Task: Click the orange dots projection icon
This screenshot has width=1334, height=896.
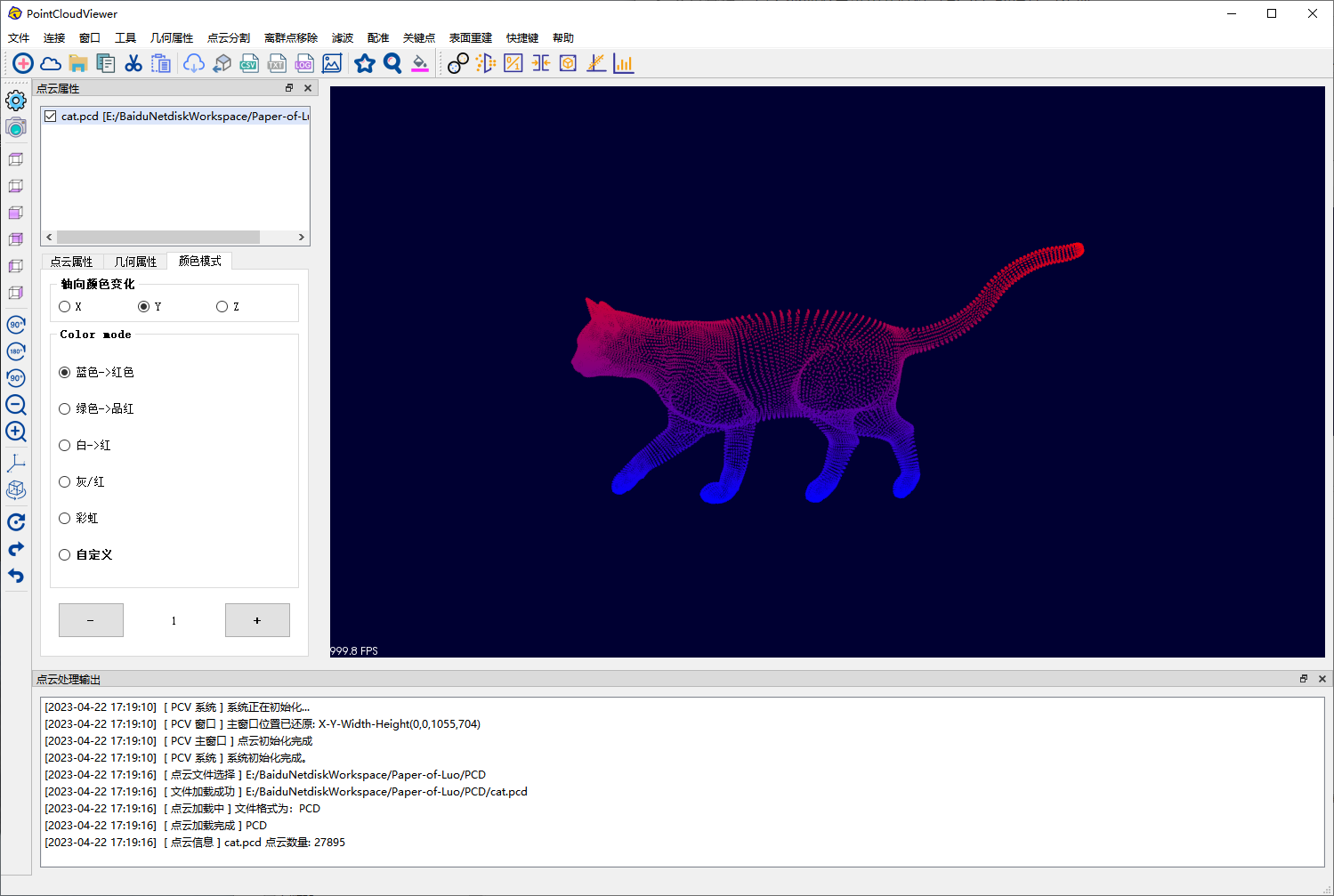Action: pyautogui.click(x=486, y=63)
